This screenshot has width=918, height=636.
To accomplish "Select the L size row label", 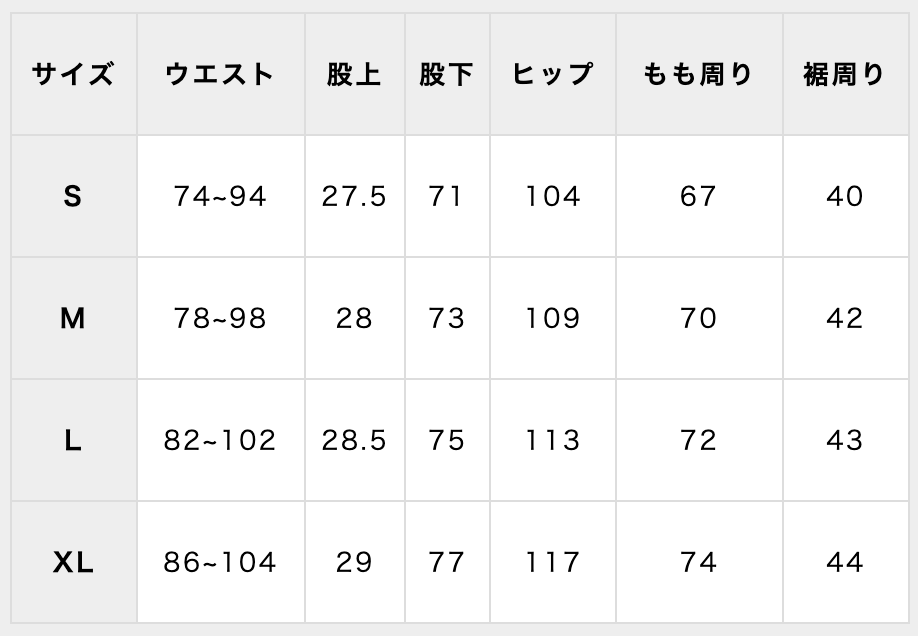I will tap(72, 440).
